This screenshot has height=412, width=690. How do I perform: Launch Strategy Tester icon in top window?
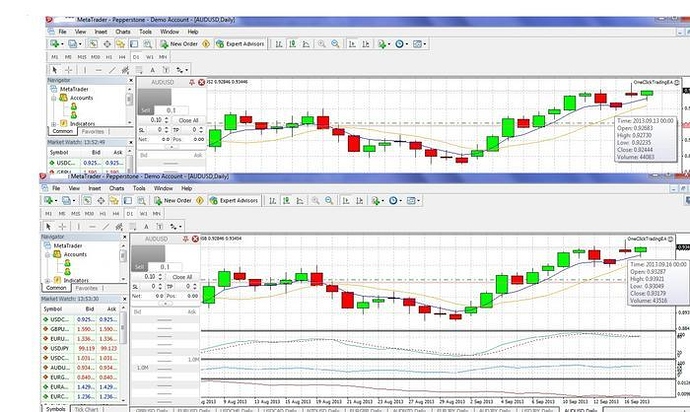(147, 44)
